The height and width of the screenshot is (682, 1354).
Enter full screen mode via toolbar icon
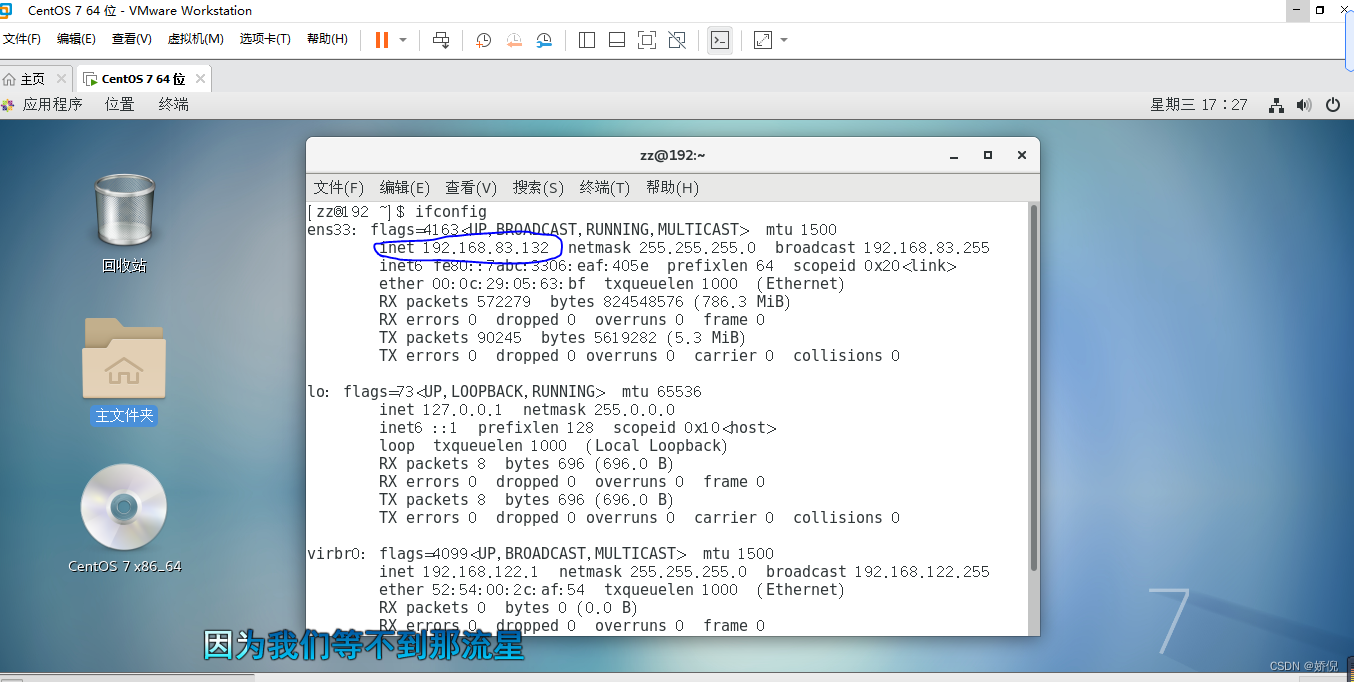pos(648,40)
